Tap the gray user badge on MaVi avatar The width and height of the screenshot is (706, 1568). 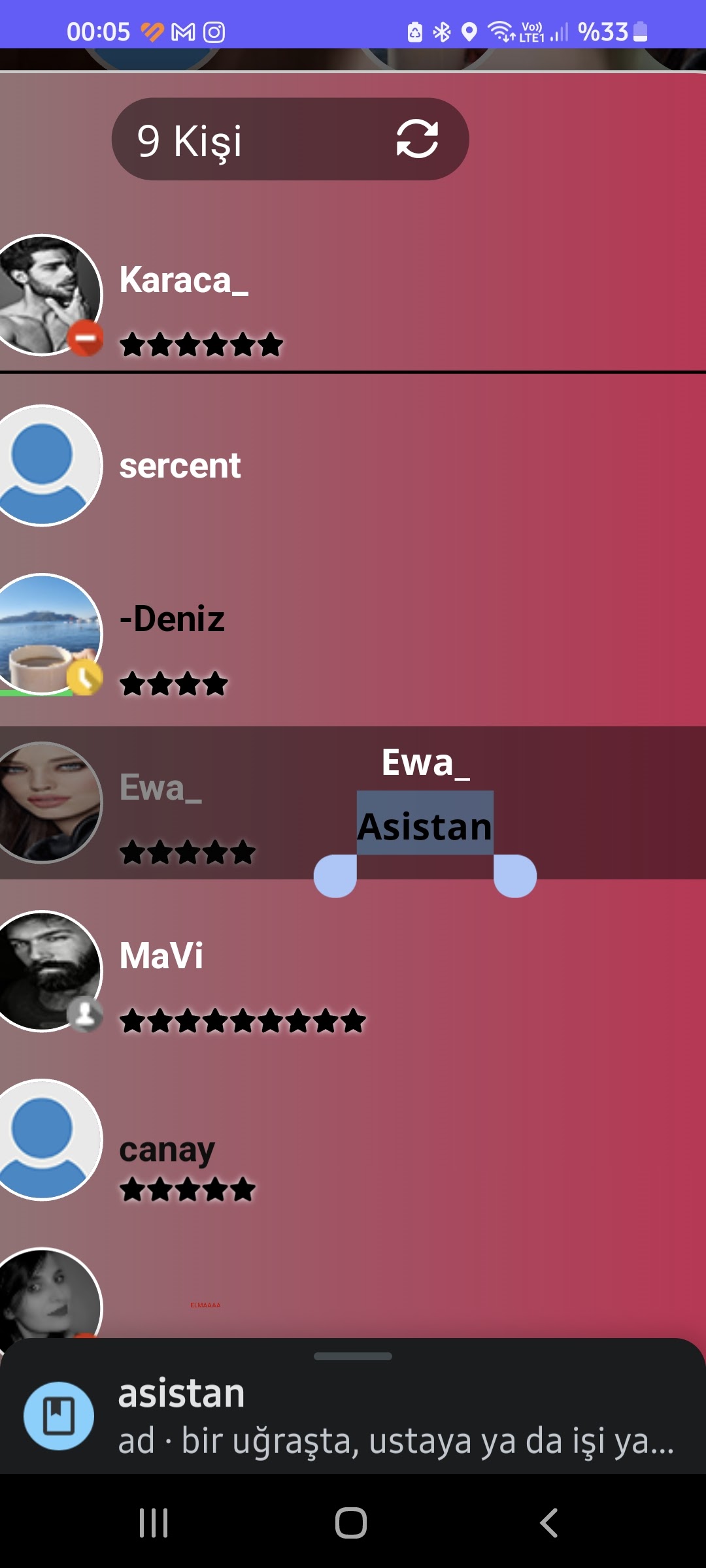pyautogui.click(x=85, y=1015)
